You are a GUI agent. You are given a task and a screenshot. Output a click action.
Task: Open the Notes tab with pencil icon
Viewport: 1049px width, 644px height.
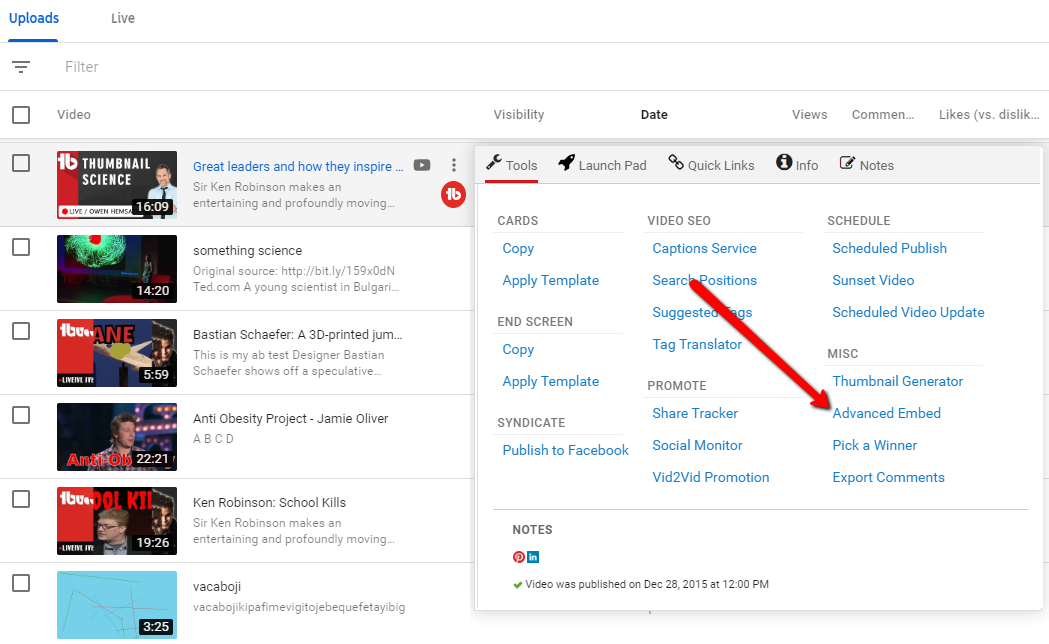coord(866,165)
